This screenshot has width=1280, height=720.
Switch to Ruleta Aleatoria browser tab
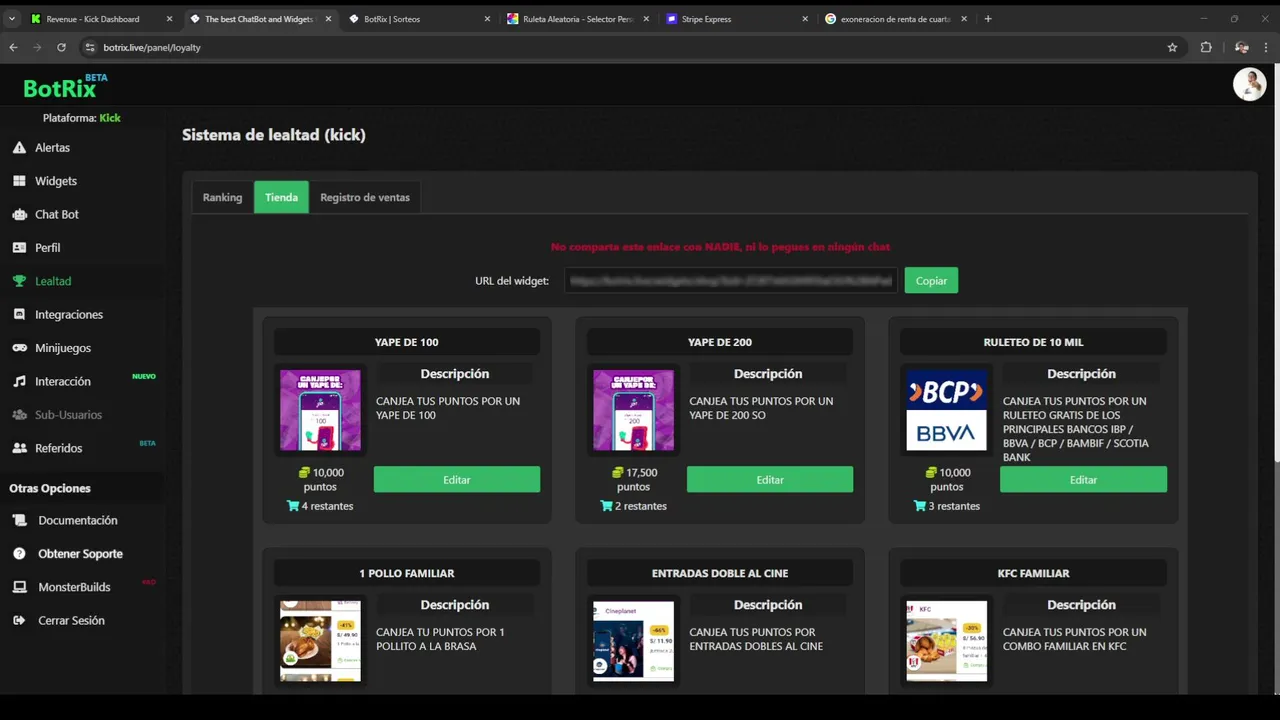[x=578, y=19]
